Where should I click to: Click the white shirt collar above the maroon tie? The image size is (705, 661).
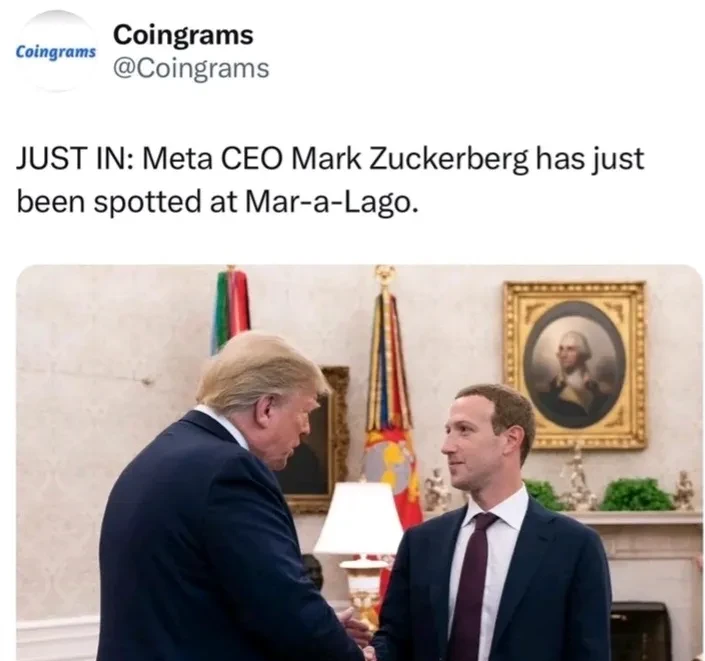(497, 506)
